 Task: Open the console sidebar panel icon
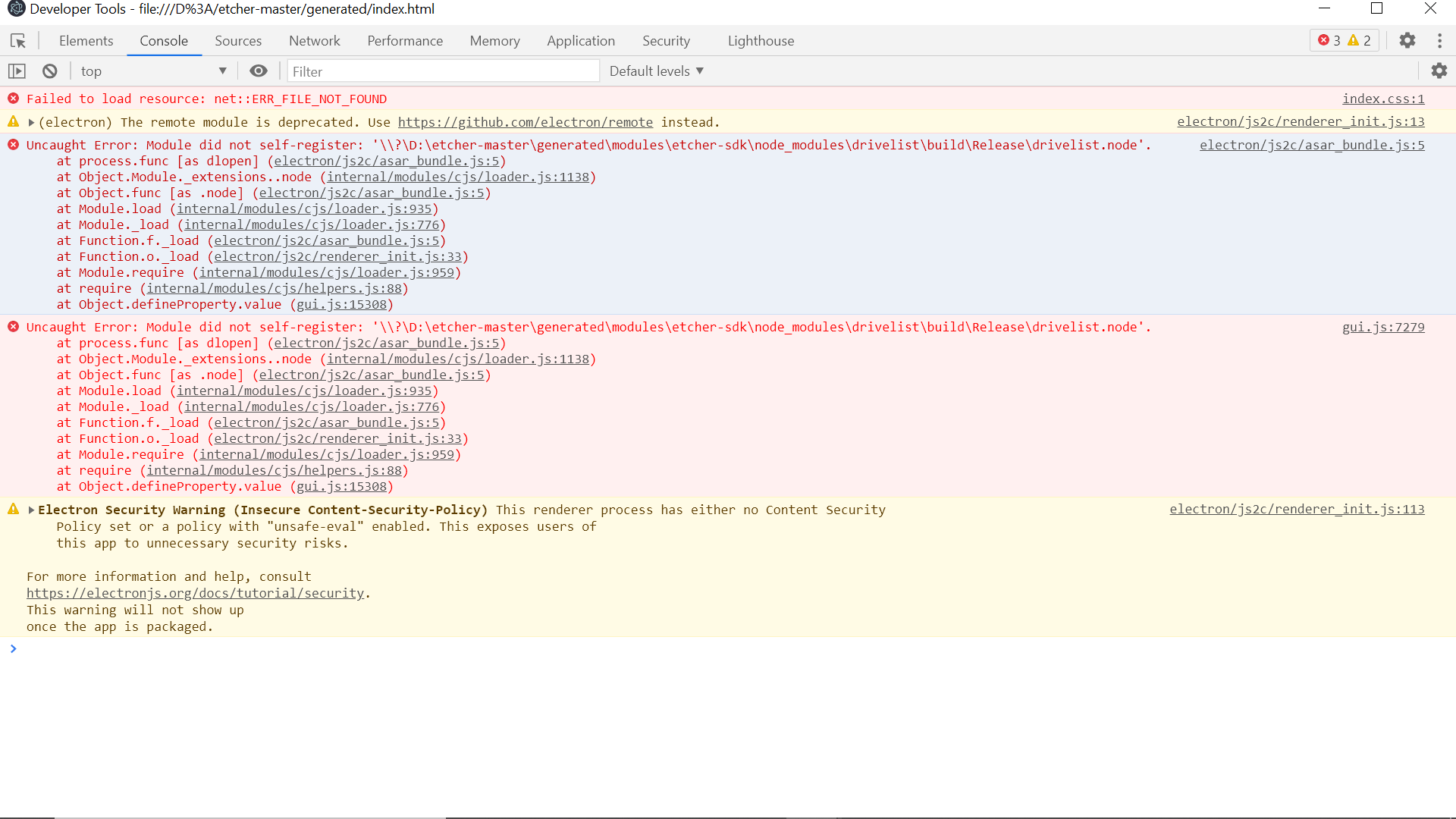pos(17,71)
